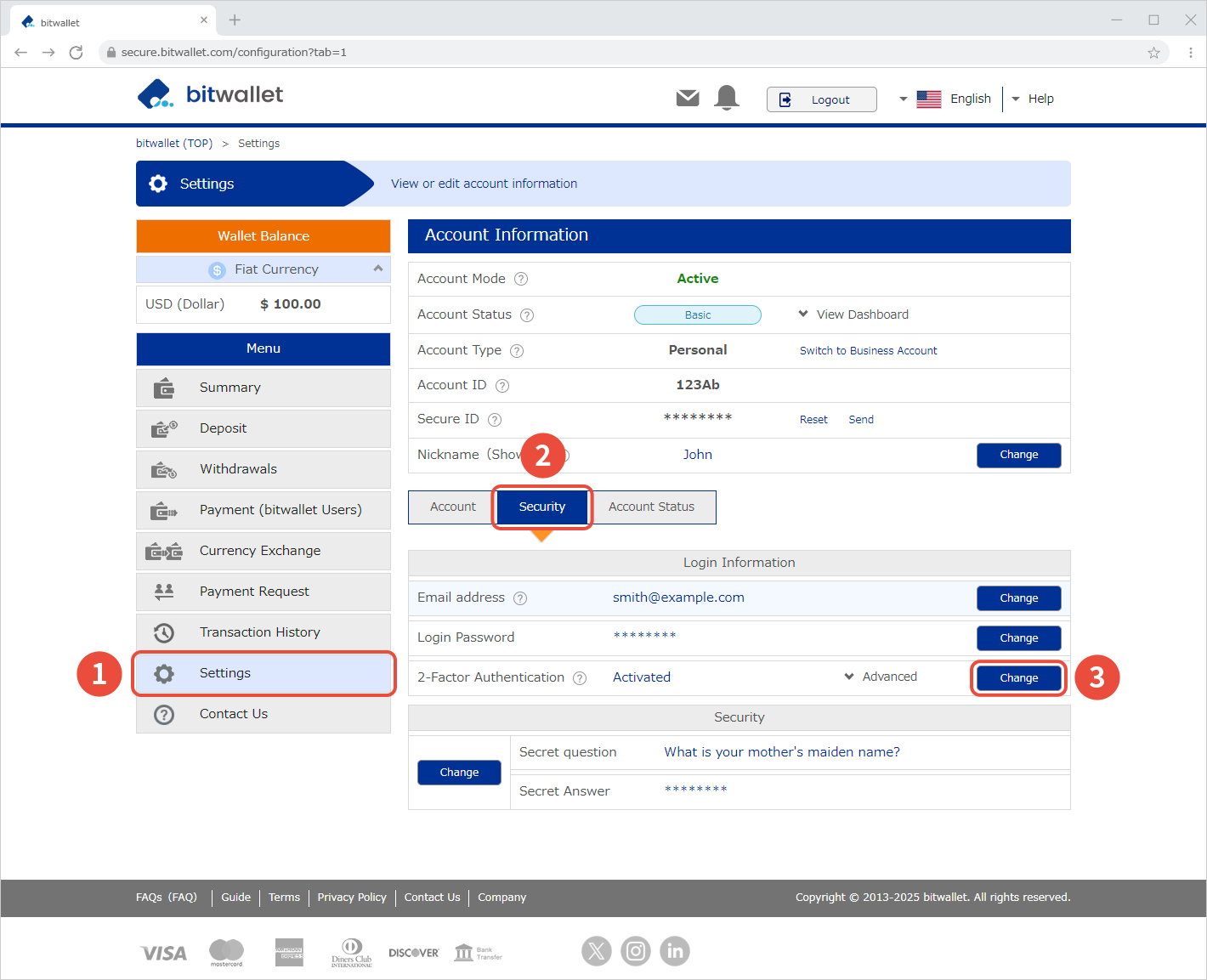Image resolution: width=1207 pixels, height=980 pixels.
Task: Bookmark this page with the star icon
Action: 1153,53
